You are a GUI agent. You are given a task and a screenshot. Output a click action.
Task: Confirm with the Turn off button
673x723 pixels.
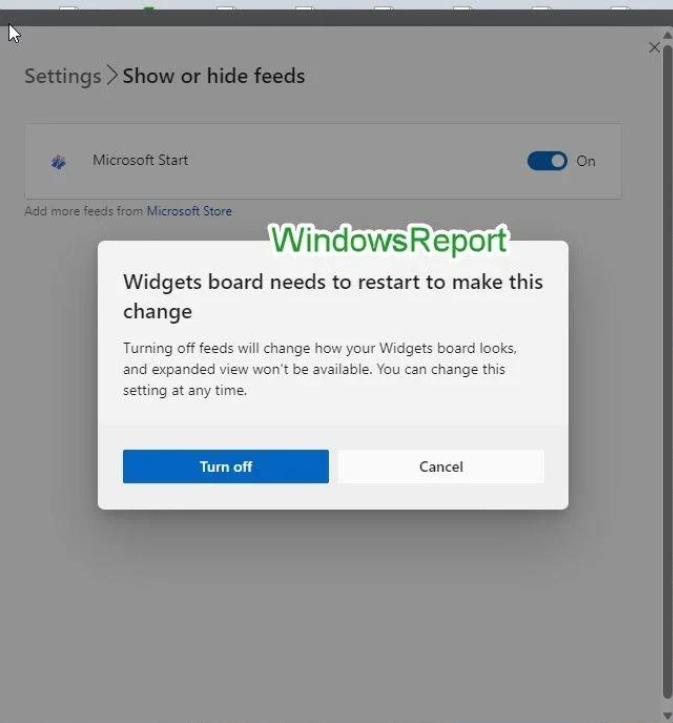click(225, 466)
